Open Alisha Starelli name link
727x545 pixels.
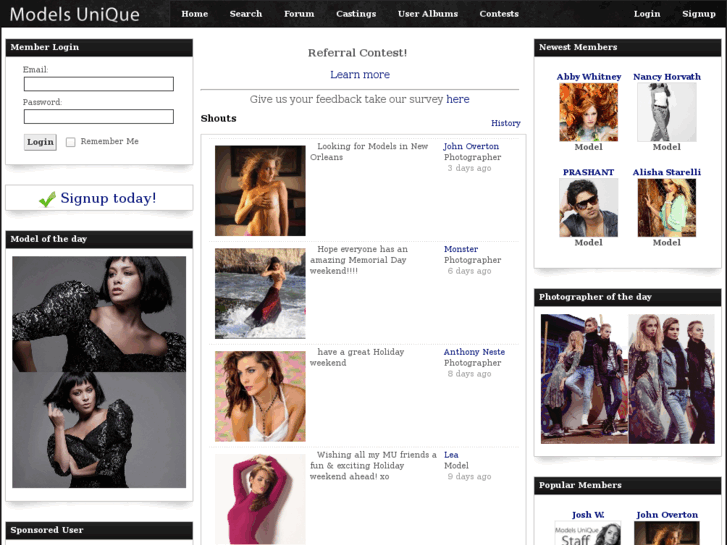667,172
